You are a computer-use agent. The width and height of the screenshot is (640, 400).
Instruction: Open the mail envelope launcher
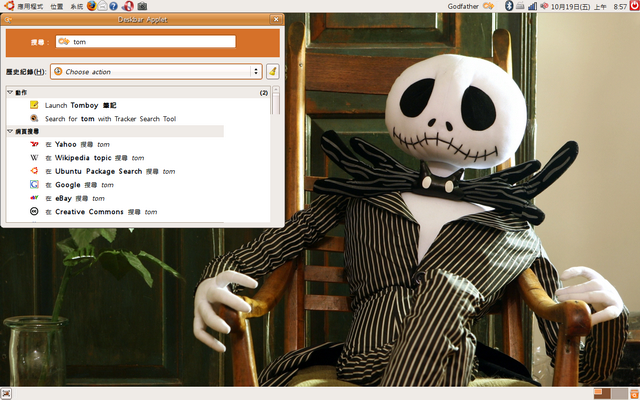click(x=103, y=6)
